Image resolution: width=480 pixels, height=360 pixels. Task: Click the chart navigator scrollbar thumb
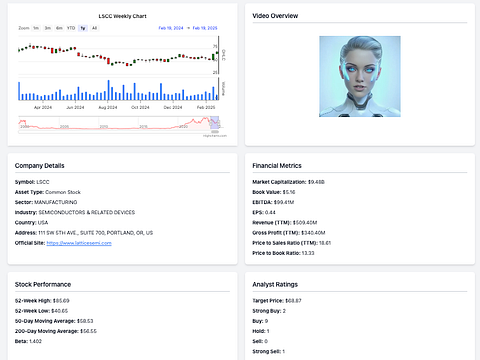(215, 132)
